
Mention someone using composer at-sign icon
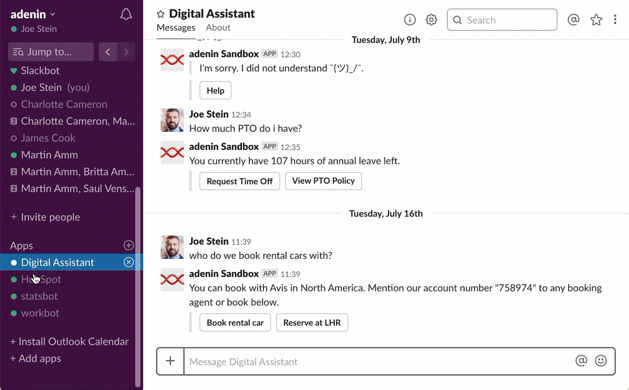click(581, 361)
